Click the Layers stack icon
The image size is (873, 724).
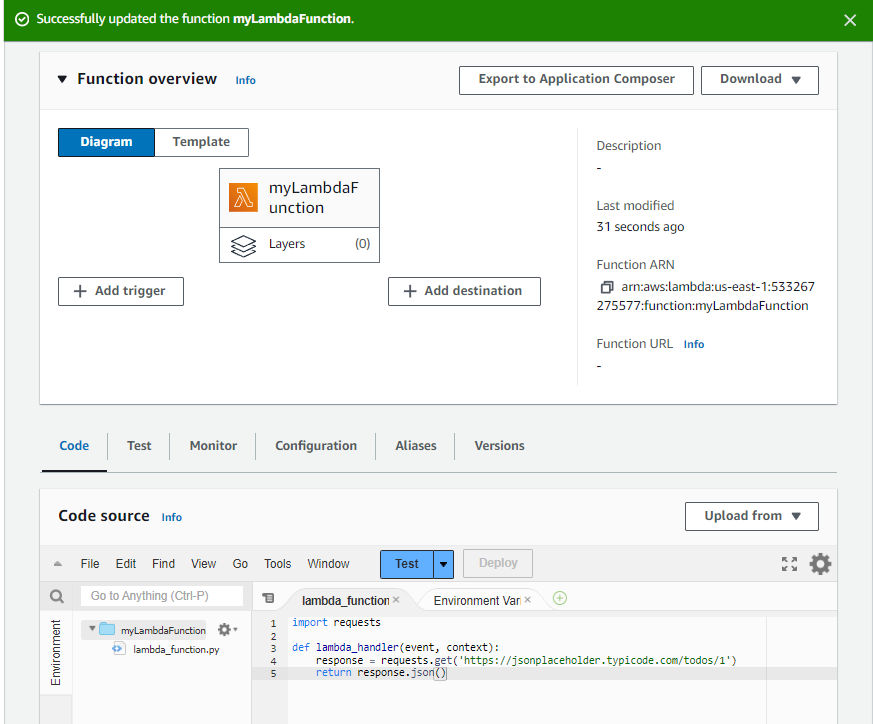pyautogui.click(x=243, y=245)
